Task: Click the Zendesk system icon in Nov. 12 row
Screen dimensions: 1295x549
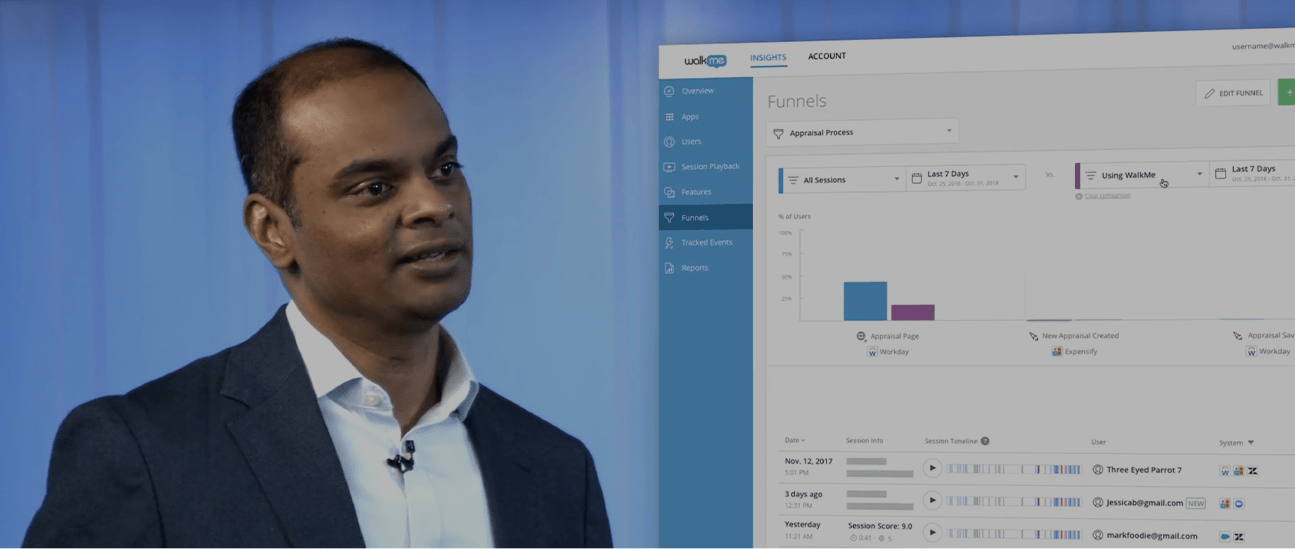Action: (x=1253, y=471)
